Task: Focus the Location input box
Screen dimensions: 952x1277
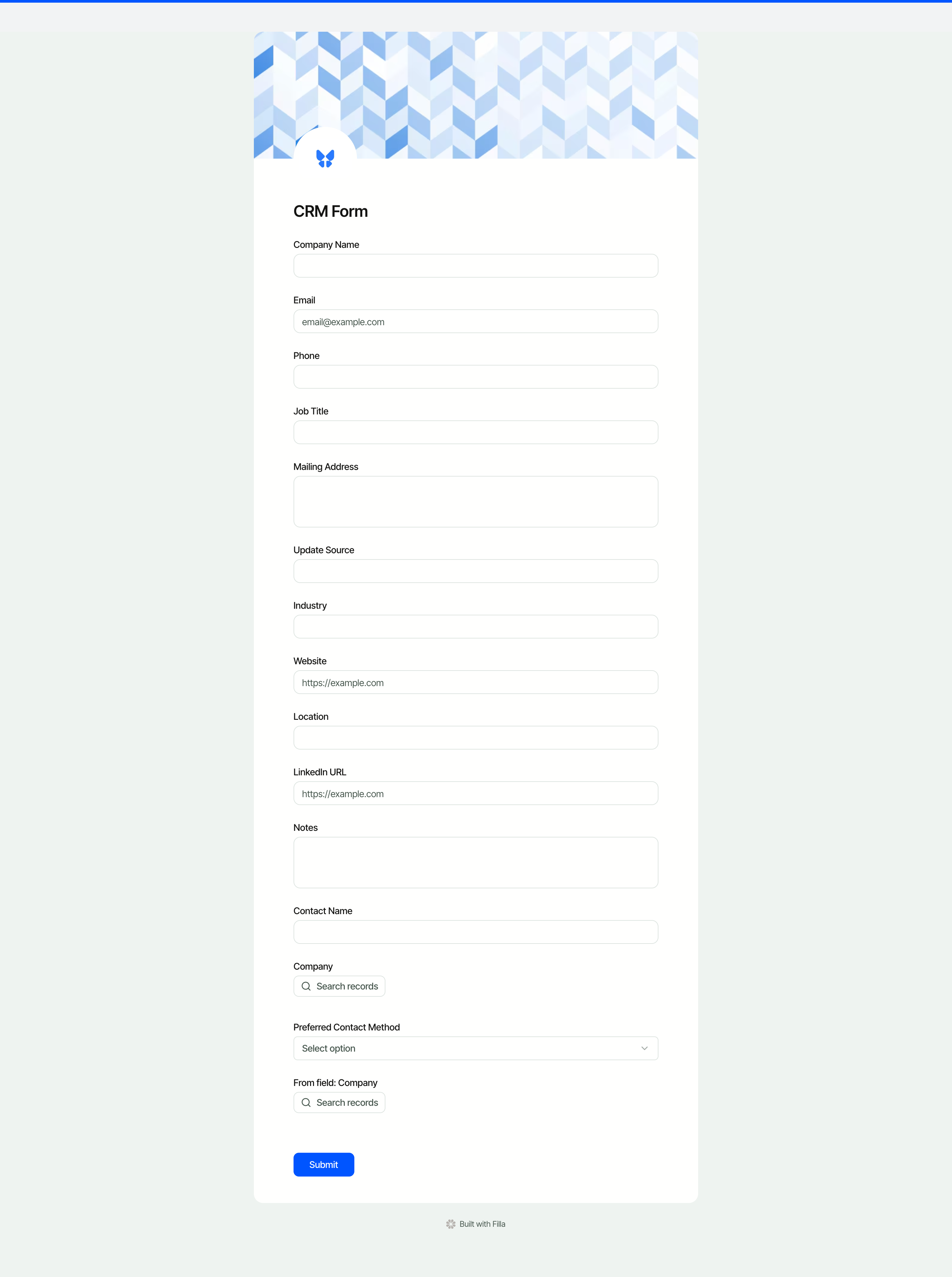Action: (475, 738)
